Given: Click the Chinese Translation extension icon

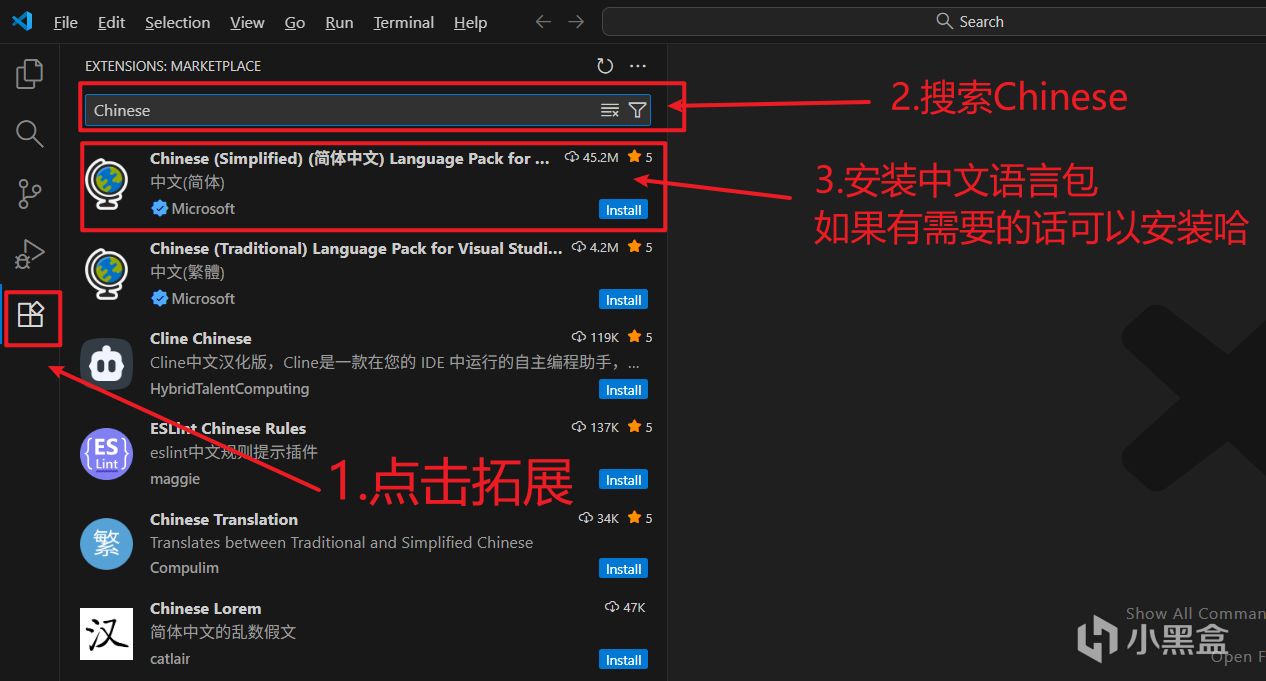Looking at the screenshot, I should coord(106,543).
